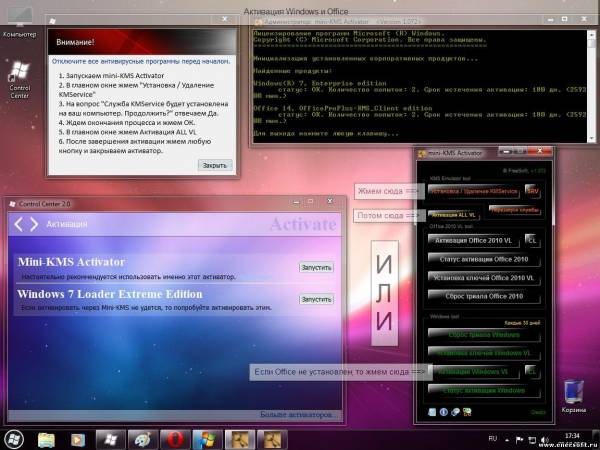This screenshot has width=600, height=450.
Task: Click Закрыть in the Внимание dialog
Action: (x=215, y=165)
